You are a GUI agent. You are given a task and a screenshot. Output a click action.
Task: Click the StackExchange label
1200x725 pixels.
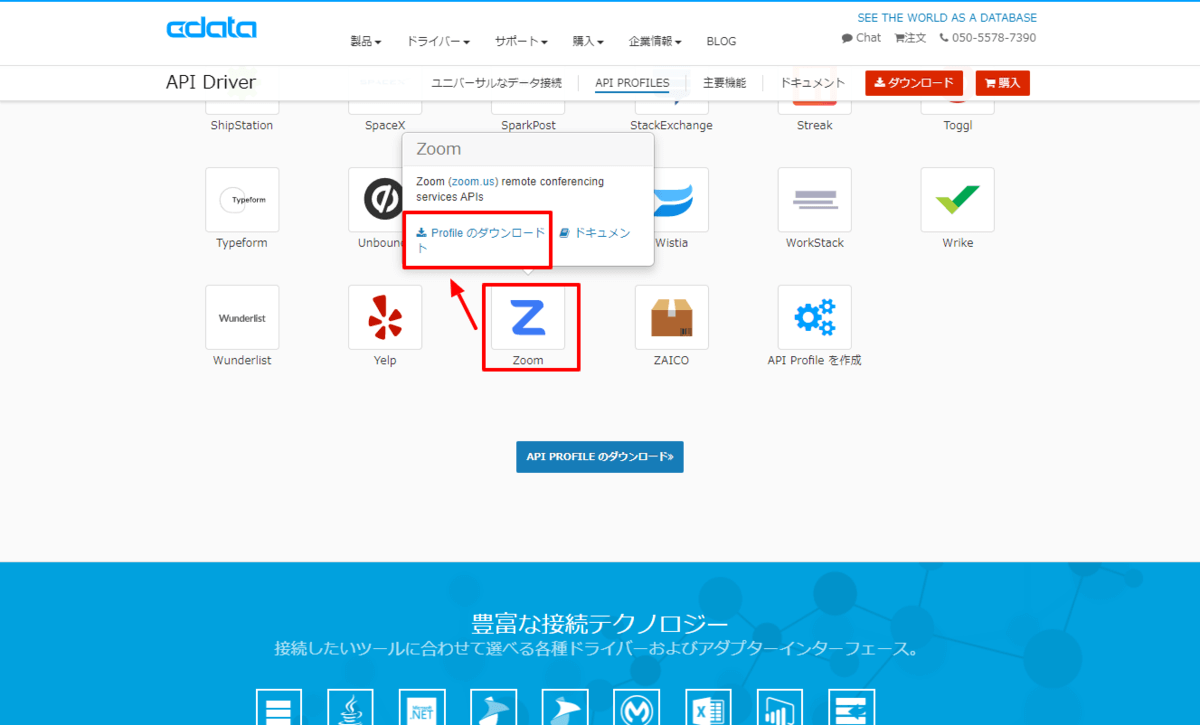point(672,126)
